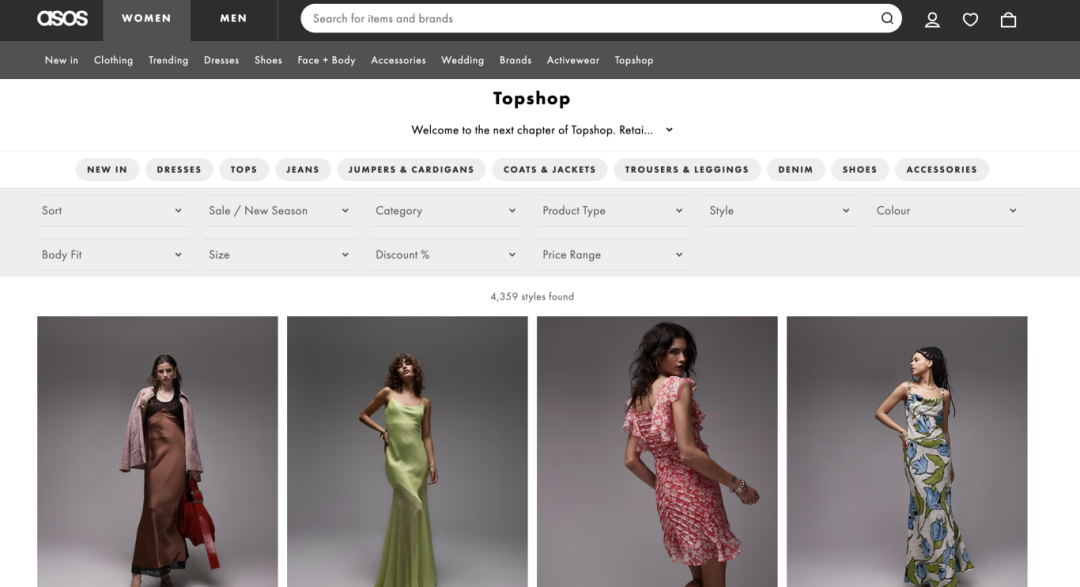The height and width of the screenshot is (587, 1080).
Task: Click the DENIM category pill
Action: (795, 170)
